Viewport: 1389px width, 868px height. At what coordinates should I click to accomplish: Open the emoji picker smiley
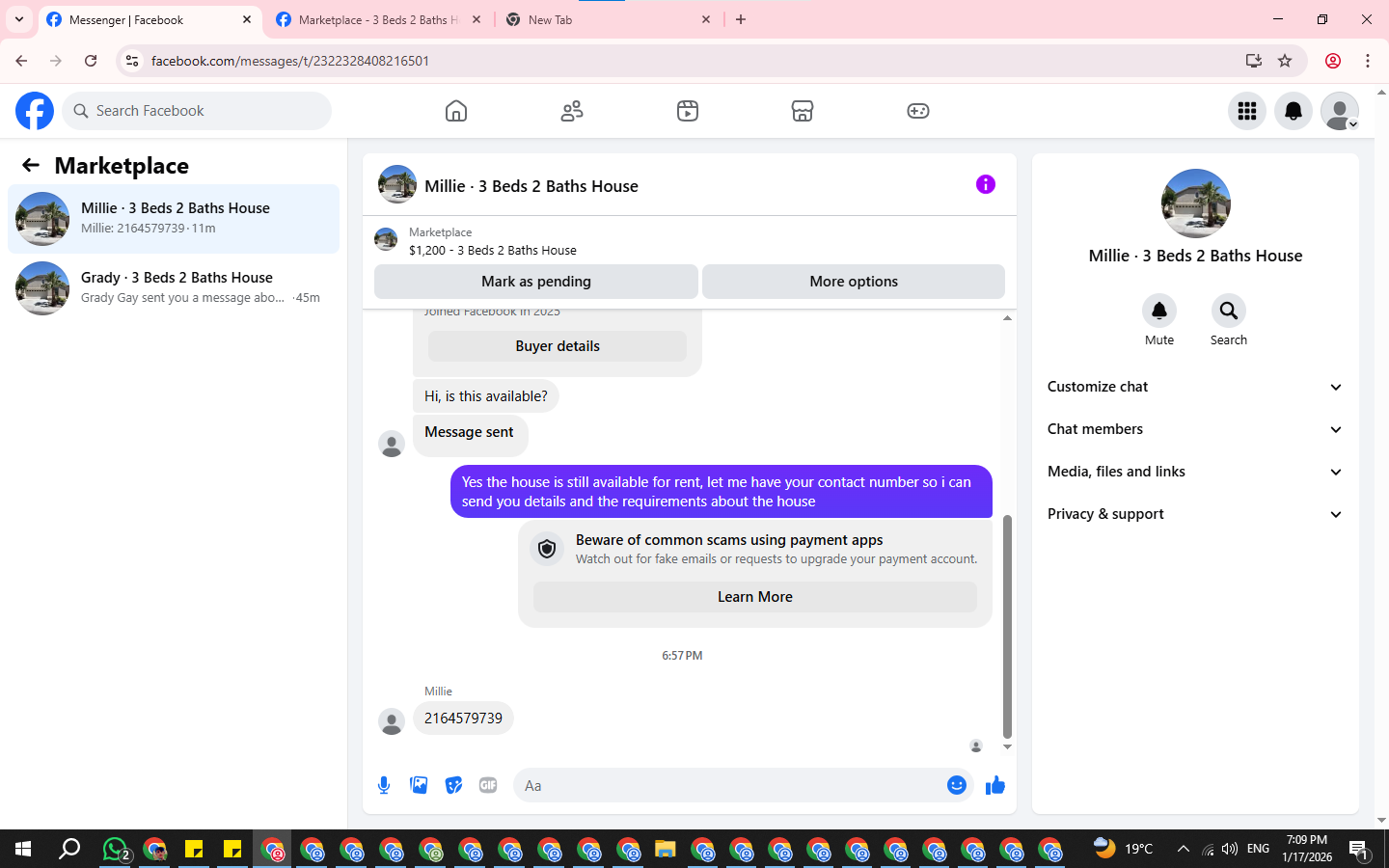(x=957, y=785)
